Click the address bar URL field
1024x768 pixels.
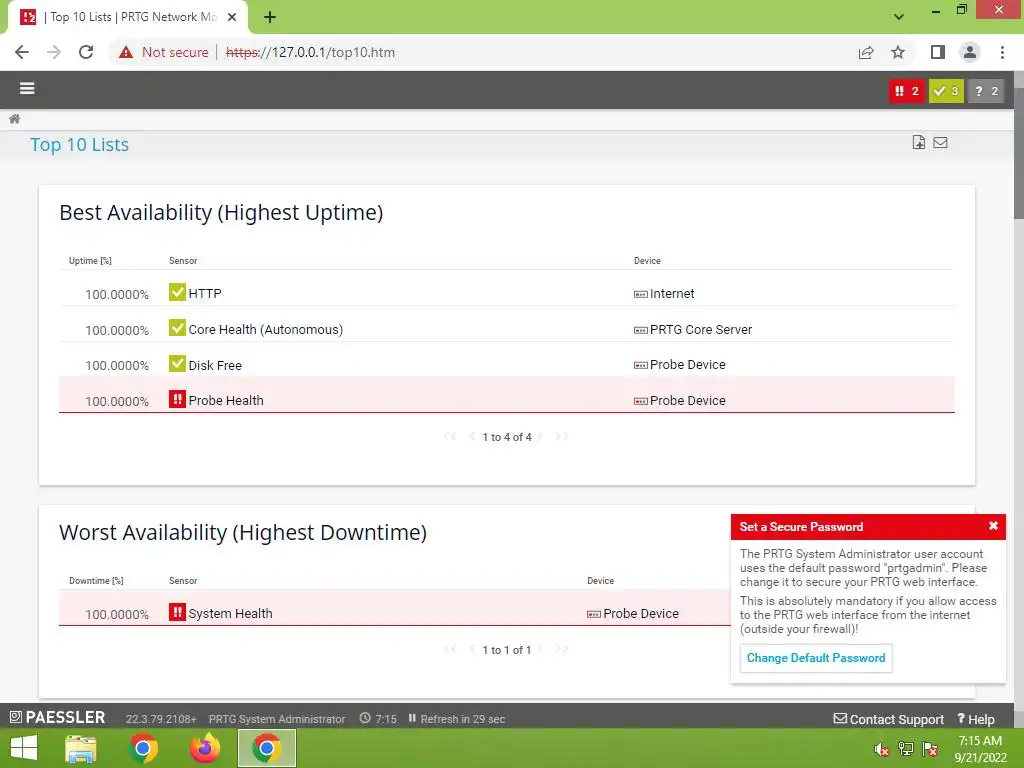pos(310,52)
